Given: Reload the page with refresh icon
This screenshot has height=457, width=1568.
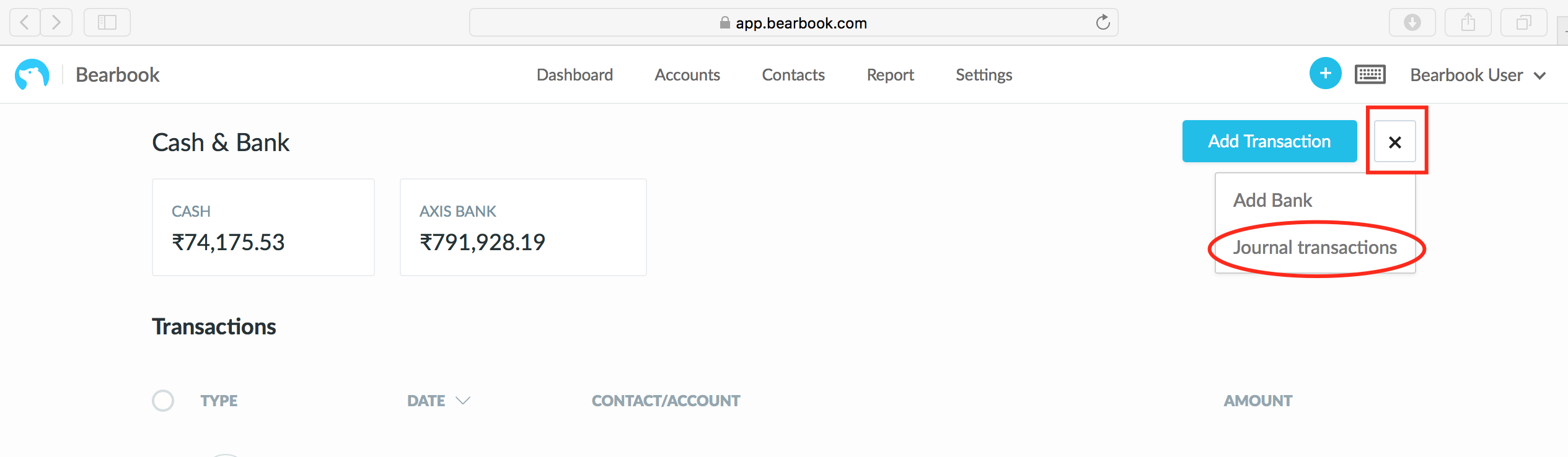Looking at the screenshot, I should tap(1103, 23).
